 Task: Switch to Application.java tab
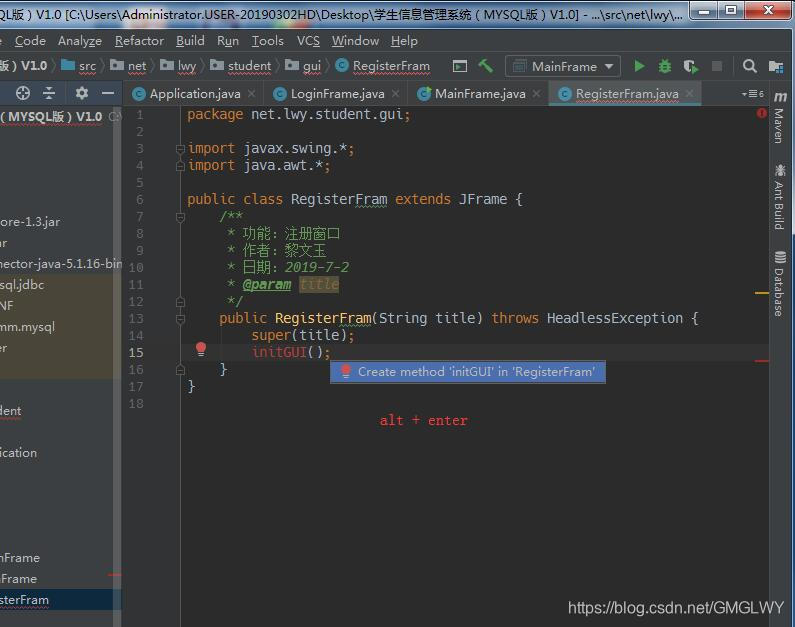click(x=195, y=94)
